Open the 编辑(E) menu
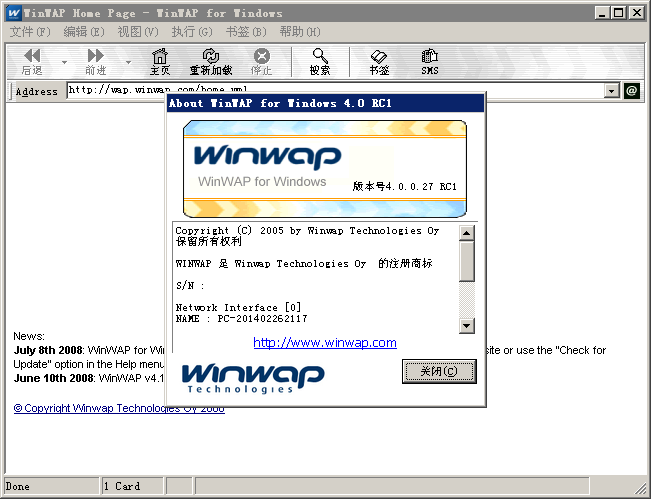 (84, 32)
